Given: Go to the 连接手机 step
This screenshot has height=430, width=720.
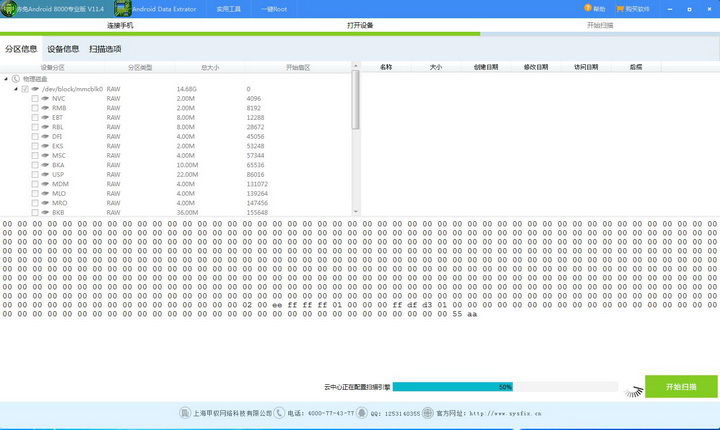Looking at the screenshot, I should 120,25.
